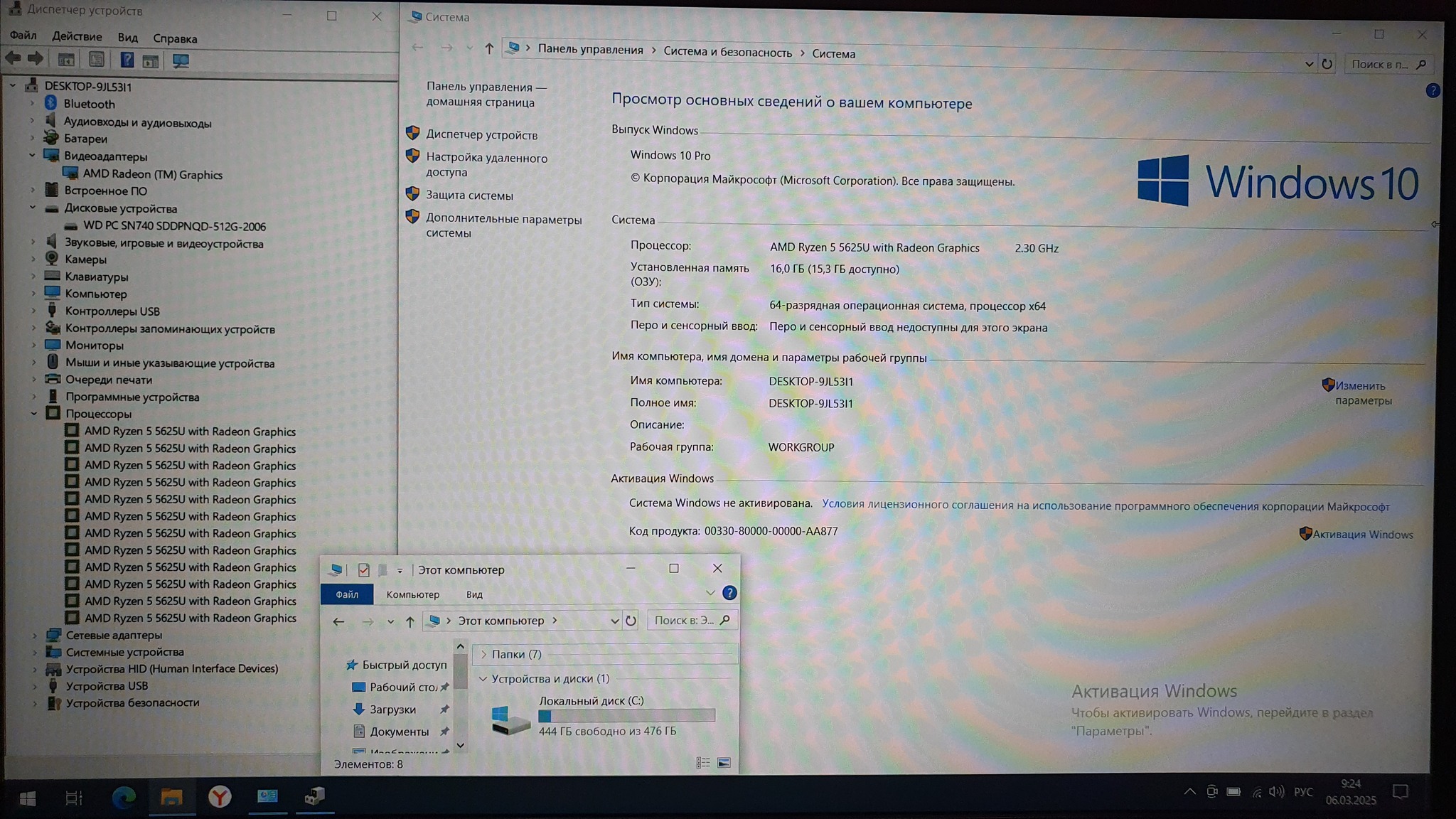Click the properties toolbar icon in Device Manager
Screen dimensions: 1456x819
click(97, 60)
